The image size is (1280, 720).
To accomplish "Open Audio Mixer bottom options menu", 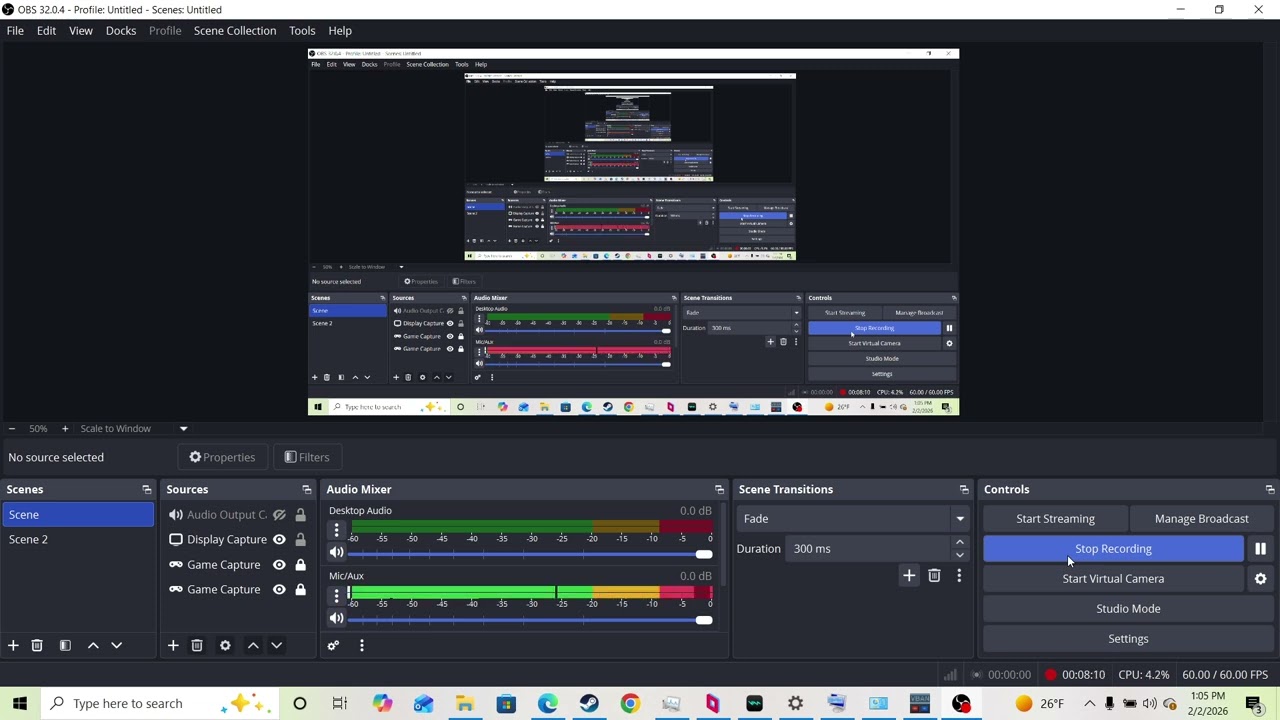I will pos(361,646).
